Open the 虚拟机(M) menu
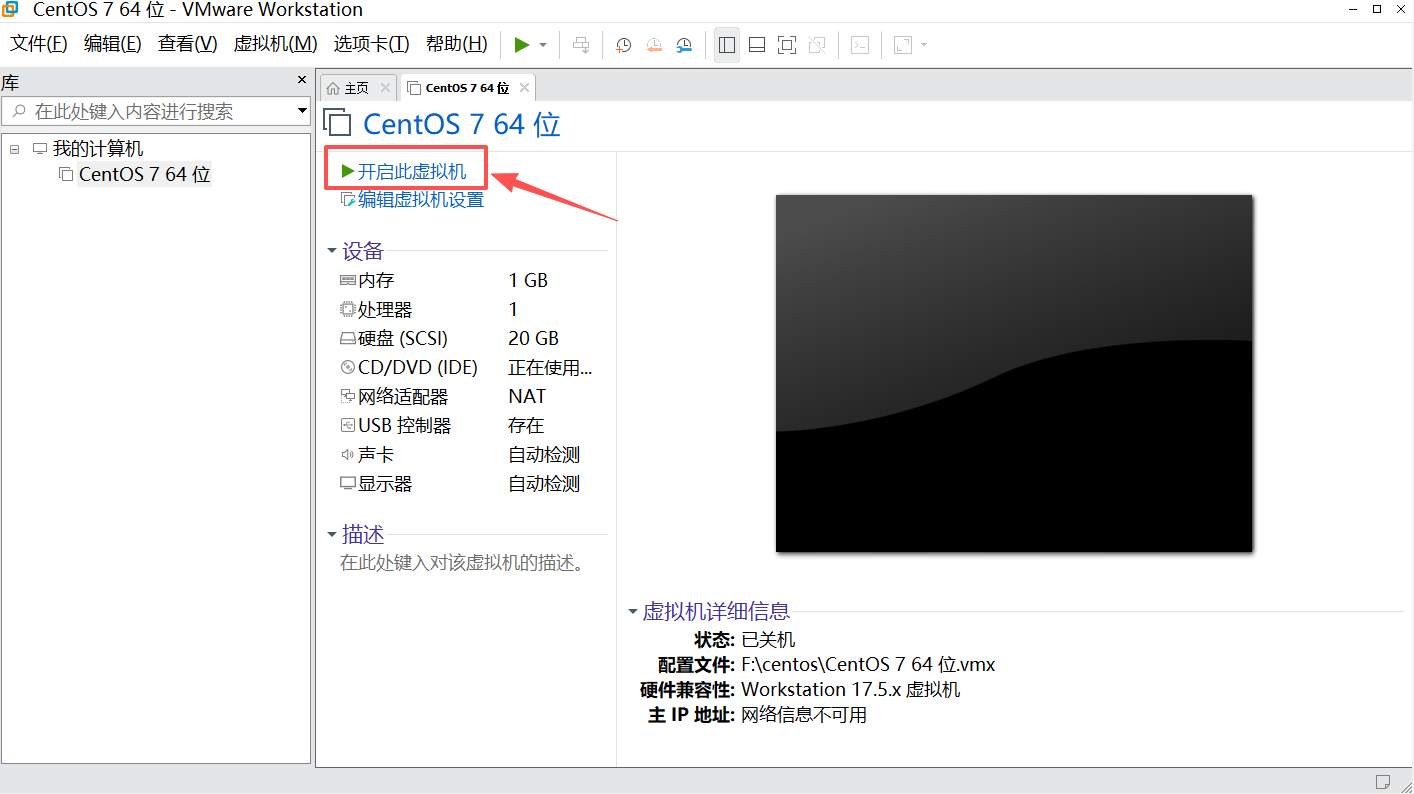The height and width of the screenshot is (794, 1414). point(275,44)
